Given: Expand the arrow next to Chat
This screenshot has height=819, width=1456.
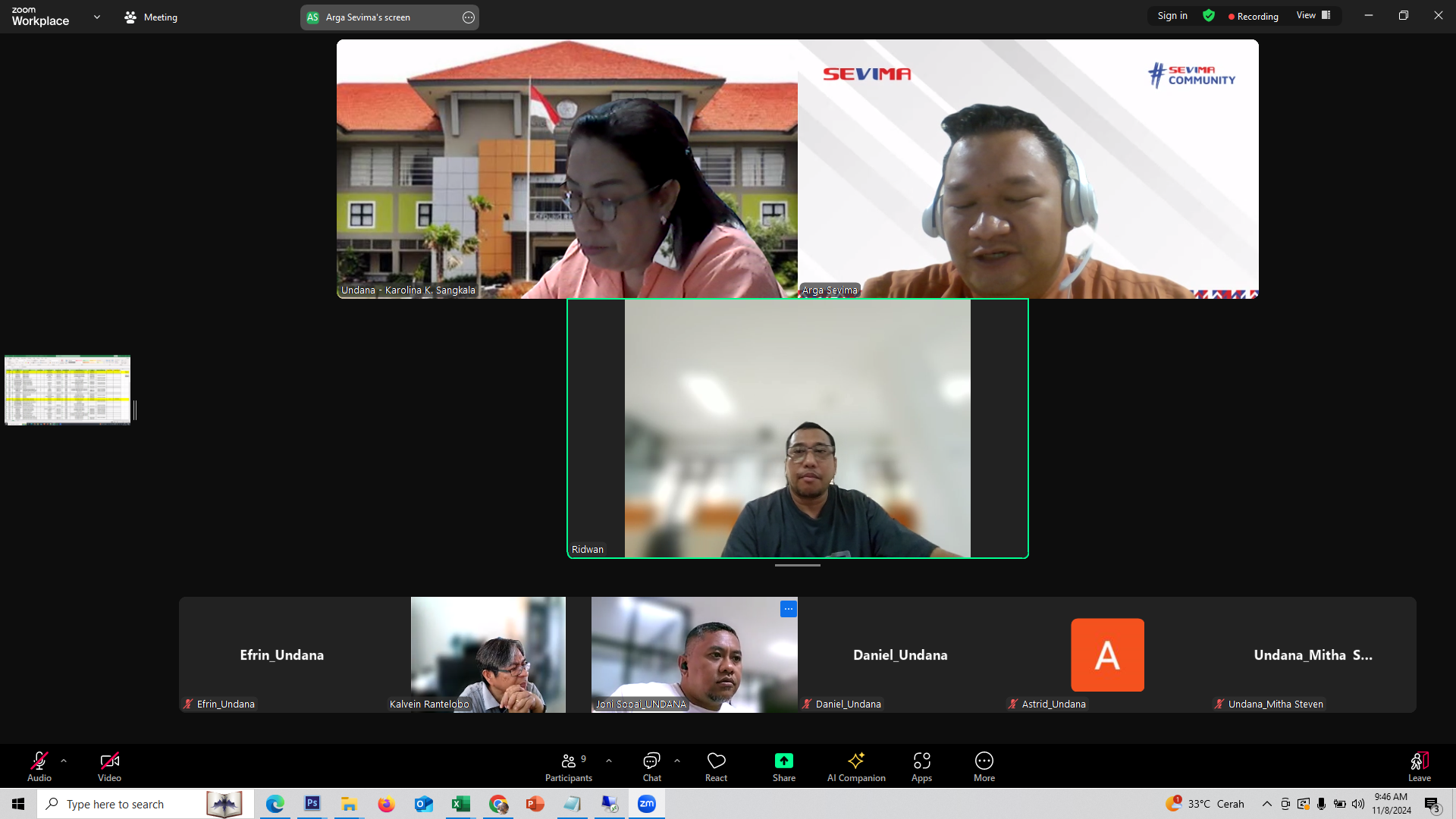Looking at the screenshot, I should (x=677, y=761).
